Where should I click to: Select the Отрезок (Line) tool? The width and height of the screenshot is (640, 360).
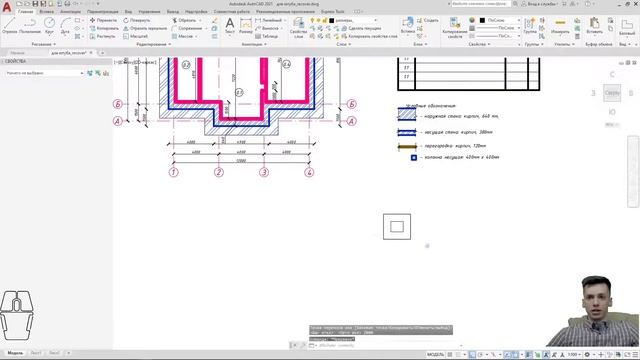(9, 25)
